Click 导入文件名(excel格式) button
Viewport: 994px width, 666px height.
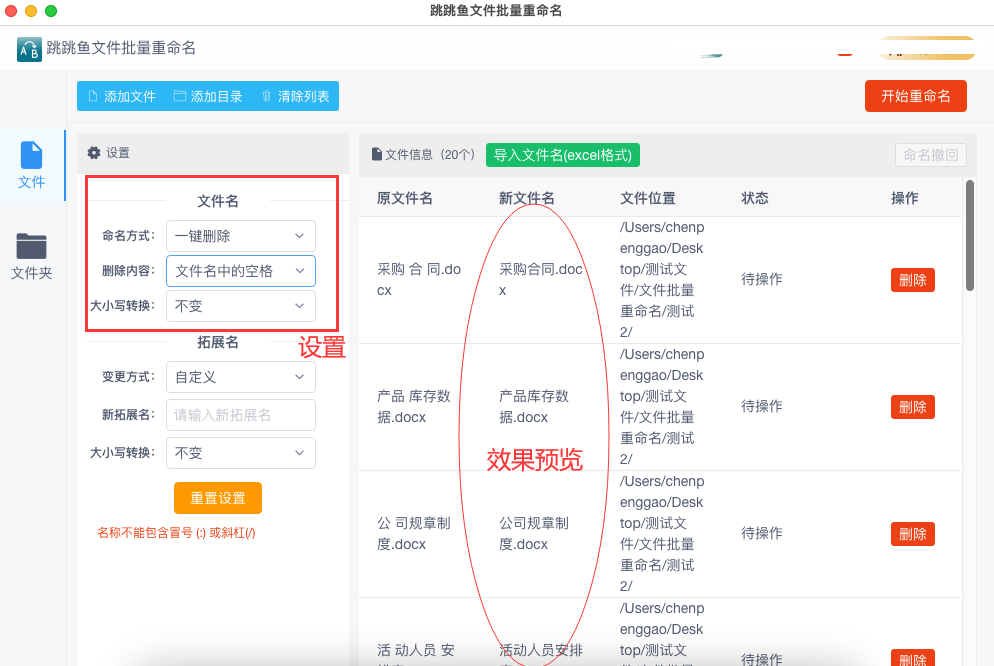(x=562, y=155)
